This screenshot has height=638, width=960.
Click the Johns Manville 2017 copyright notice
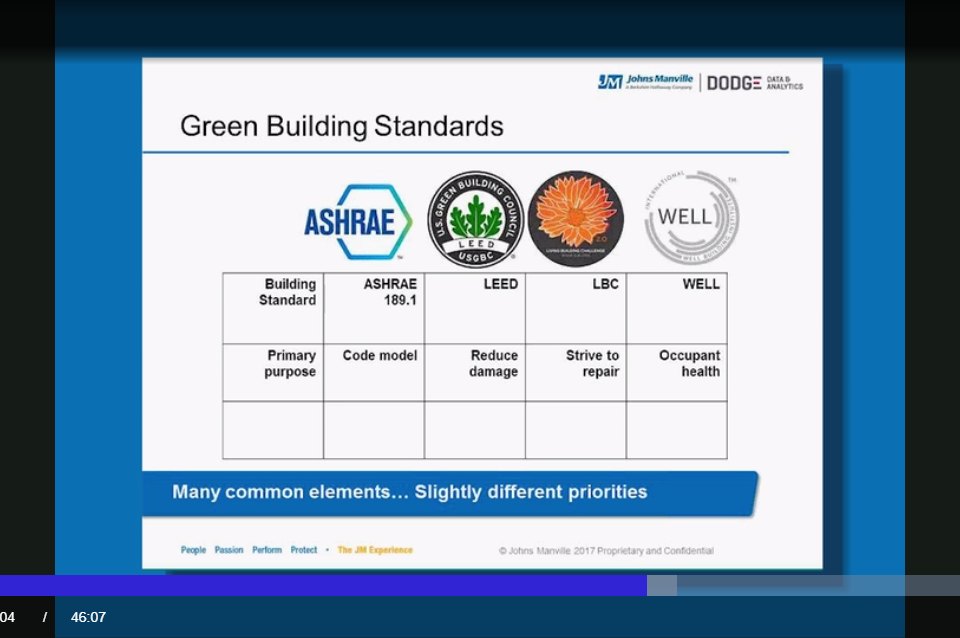(606, 551)
